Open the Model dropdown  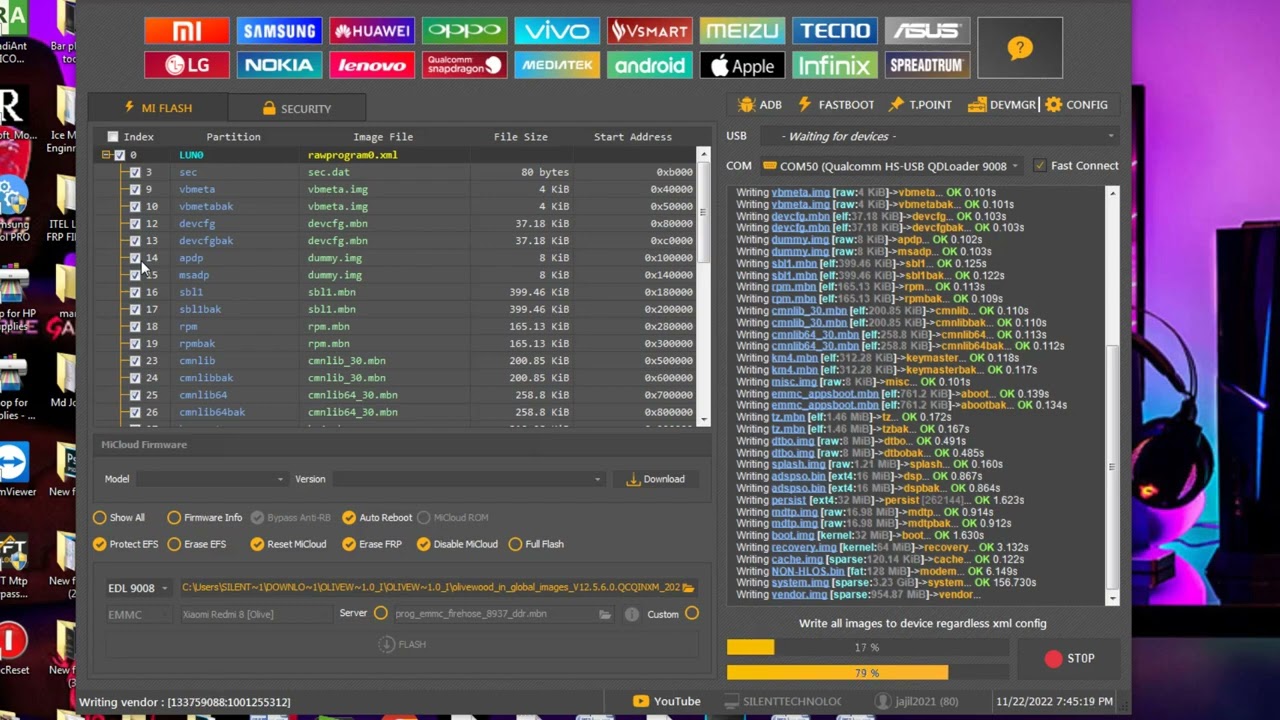[x=211, y=479]
